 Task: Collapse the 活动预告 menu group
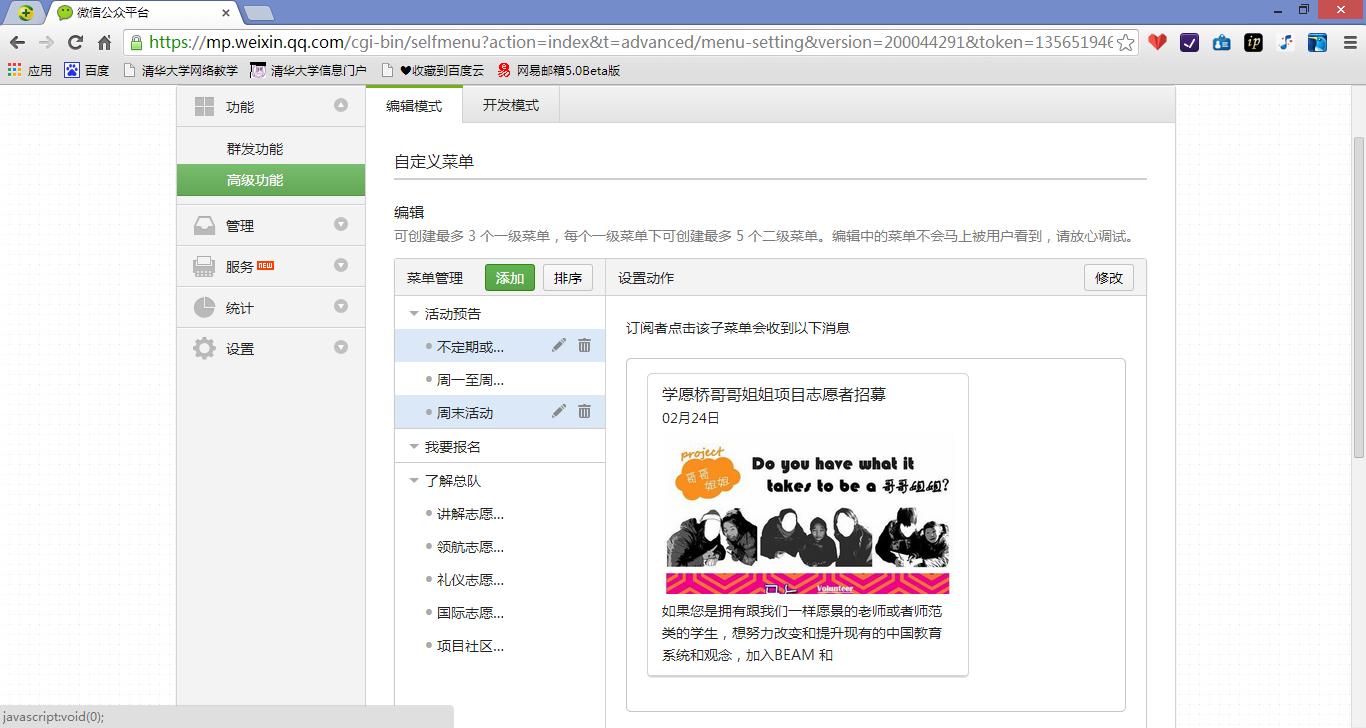point(413,312)
